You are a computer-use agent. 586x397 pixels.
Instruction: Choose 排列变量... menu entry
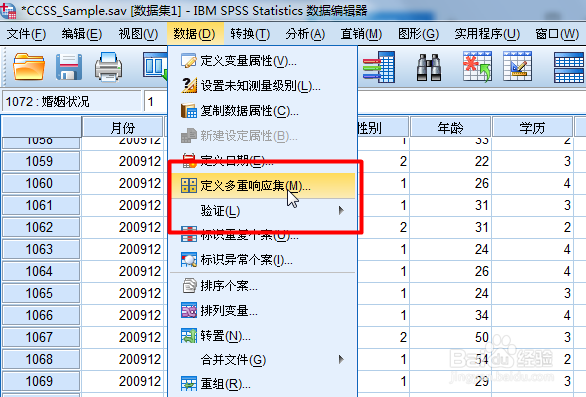coord(263,310)
